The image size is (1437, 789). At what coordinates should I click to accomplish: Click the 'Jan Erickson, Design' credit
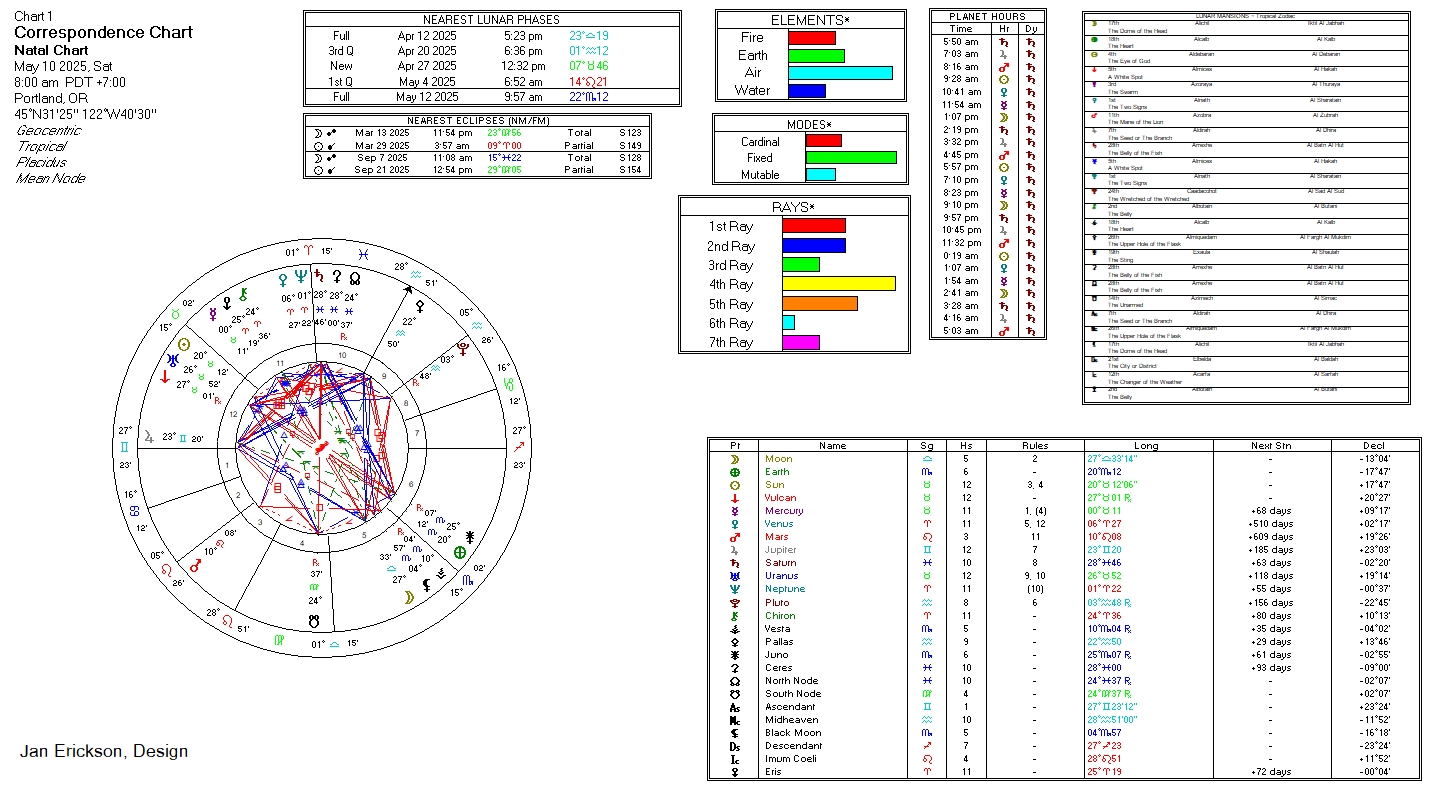[x=104, y=751]
